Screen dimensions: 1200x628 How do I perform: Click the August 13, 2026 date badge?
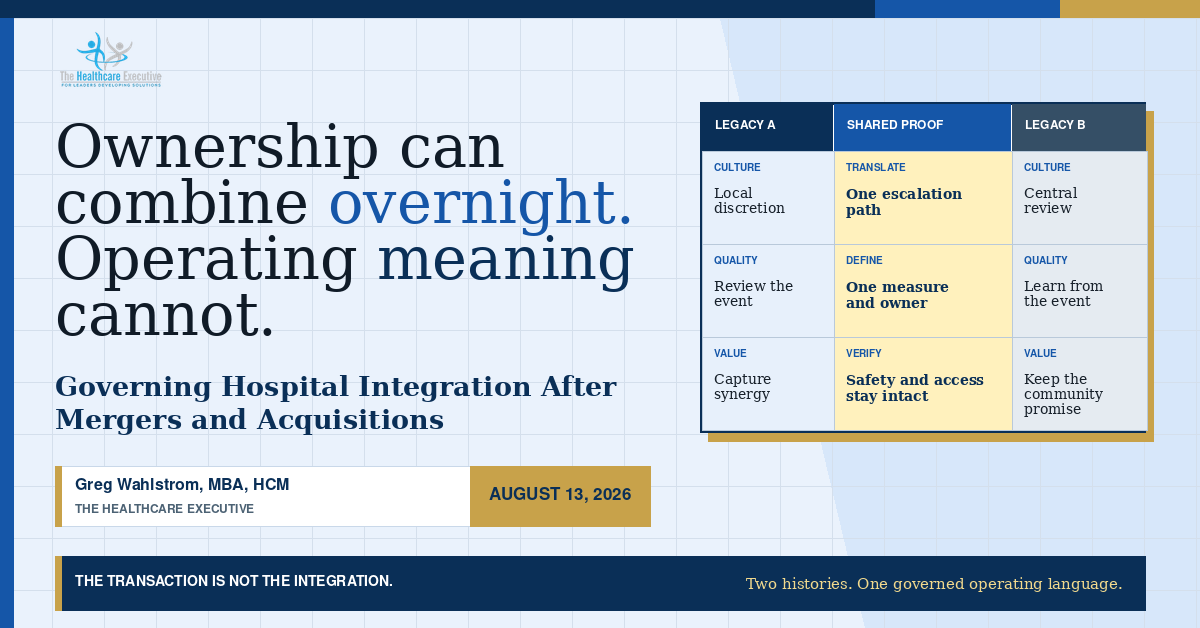560,496
